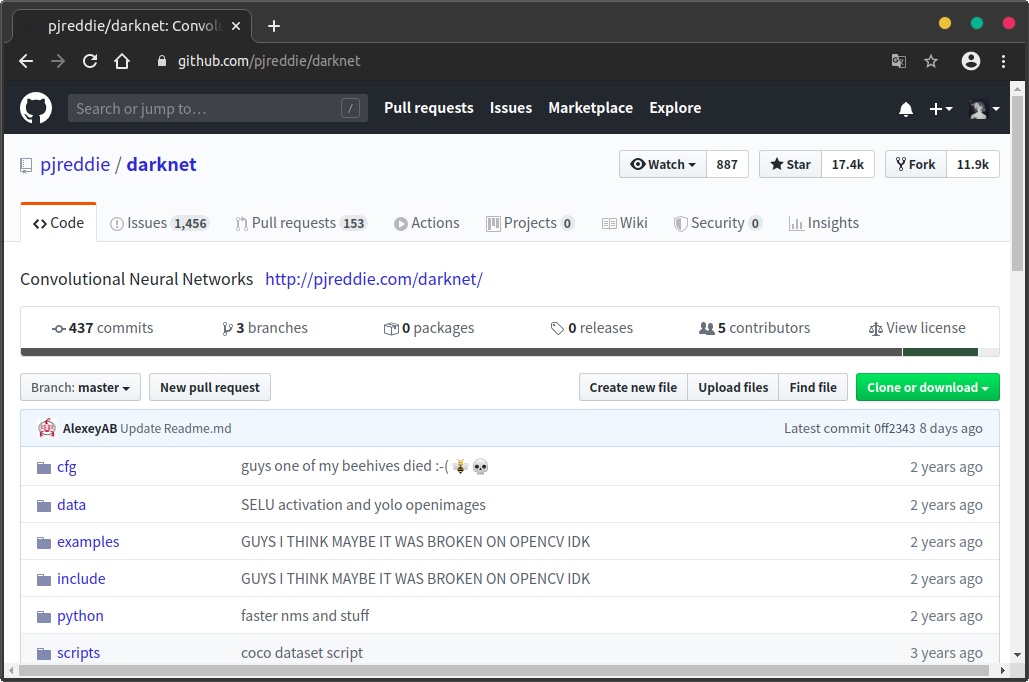Click New pull request button
1029x682 pixels.
210,387
